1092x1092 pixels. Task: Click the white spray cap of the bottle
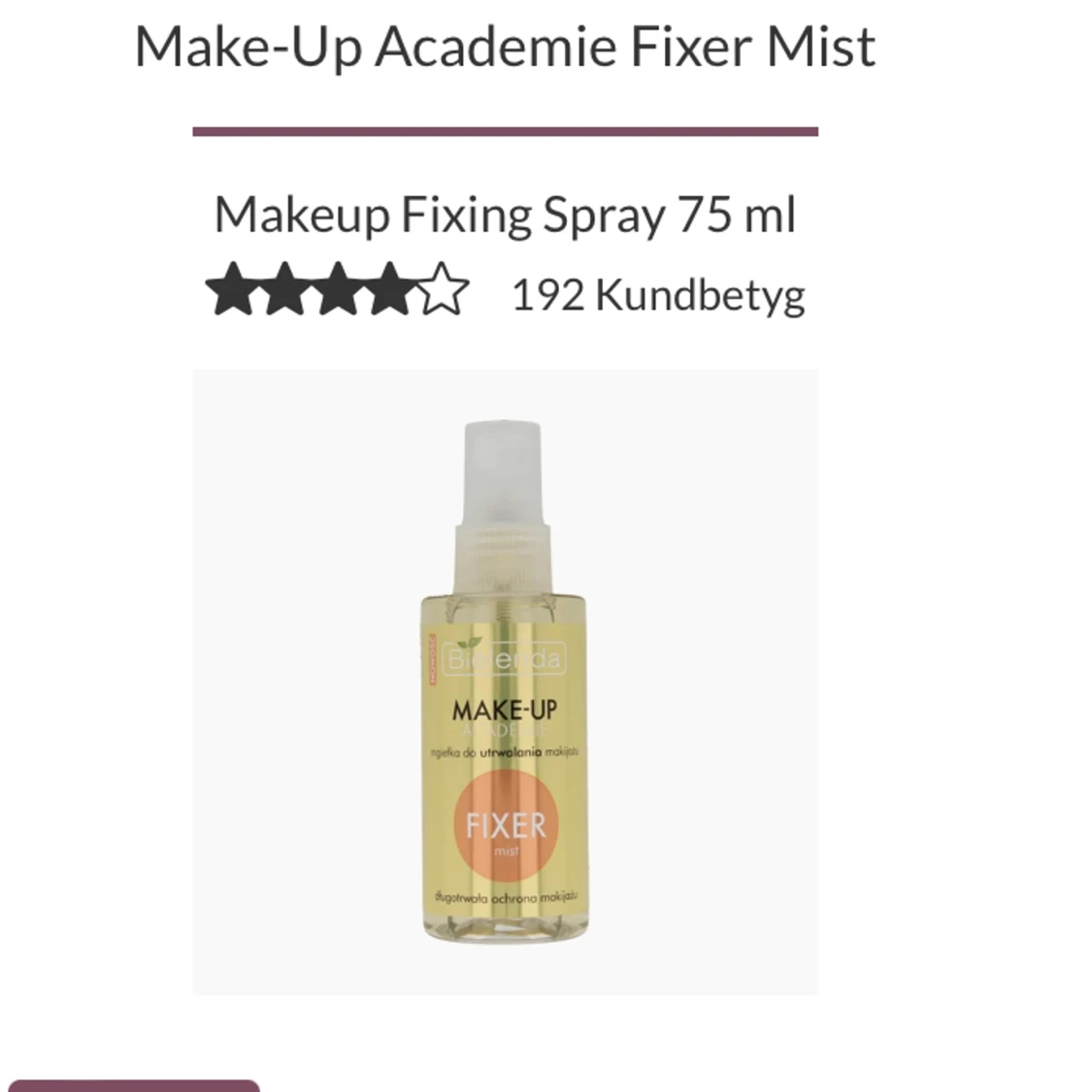click(x=503, y=472)
